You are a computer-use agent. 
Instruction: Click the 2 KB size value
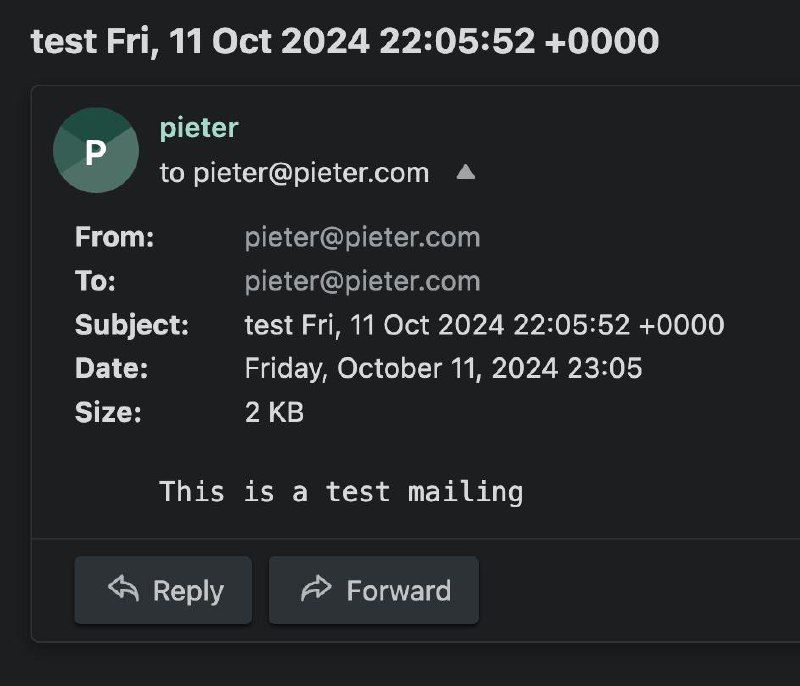[274, 412]
